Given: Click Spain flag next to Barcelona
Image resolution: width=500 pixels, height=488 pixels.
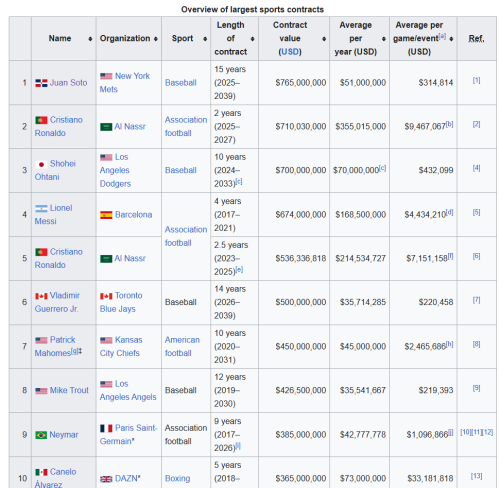Looking at the screenshot, I should point(106,215).
